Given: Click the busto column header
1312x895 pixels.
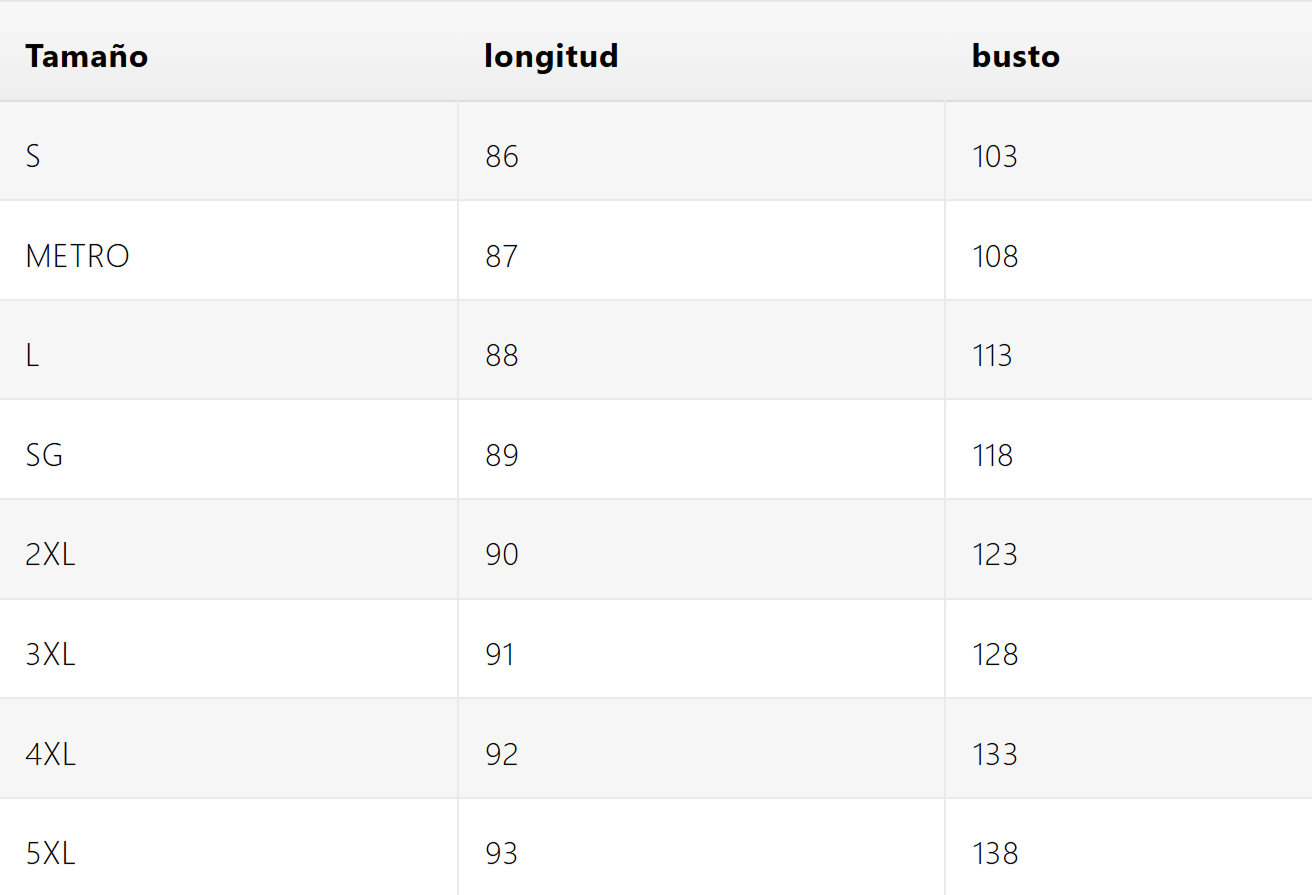Looking at the screenshot, I should point(1015,56).
